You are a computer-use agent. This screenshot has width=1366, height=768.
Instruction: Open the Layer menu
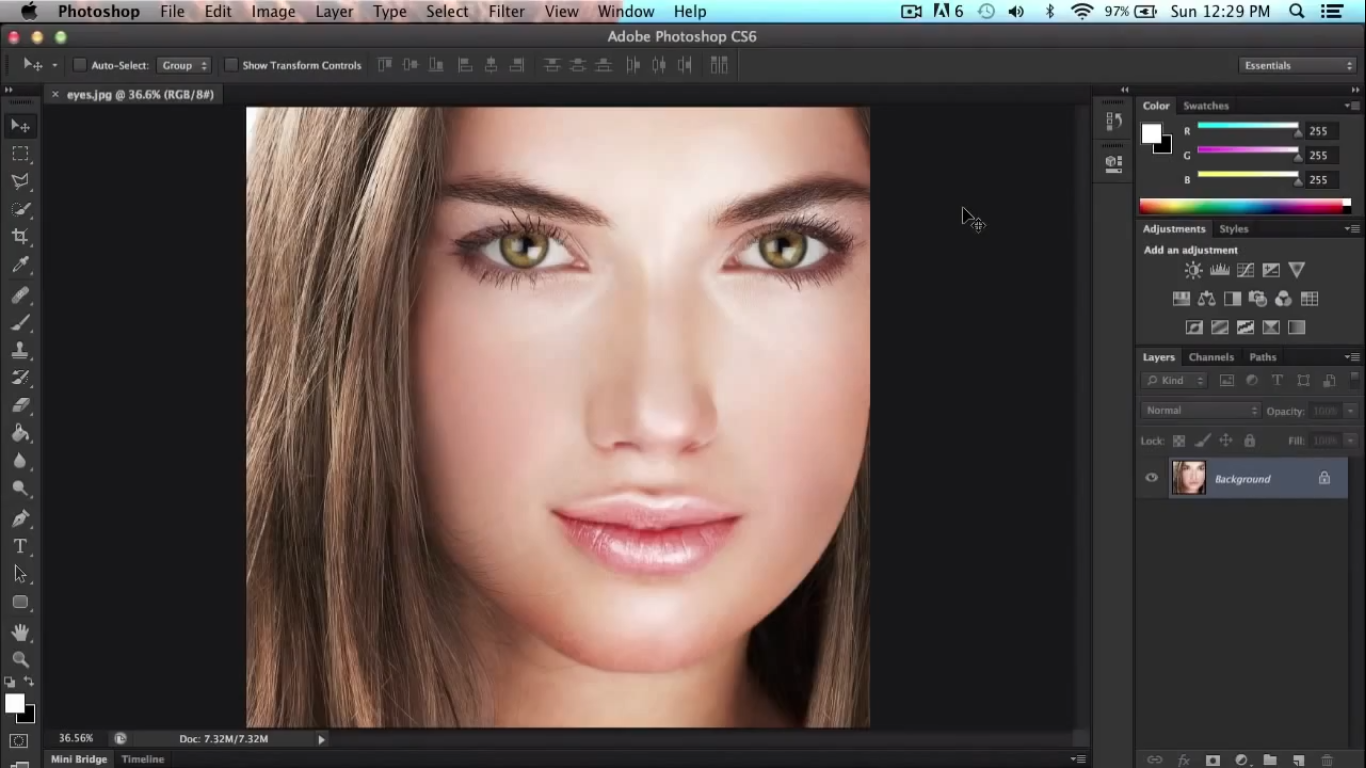tap(334, 11)
